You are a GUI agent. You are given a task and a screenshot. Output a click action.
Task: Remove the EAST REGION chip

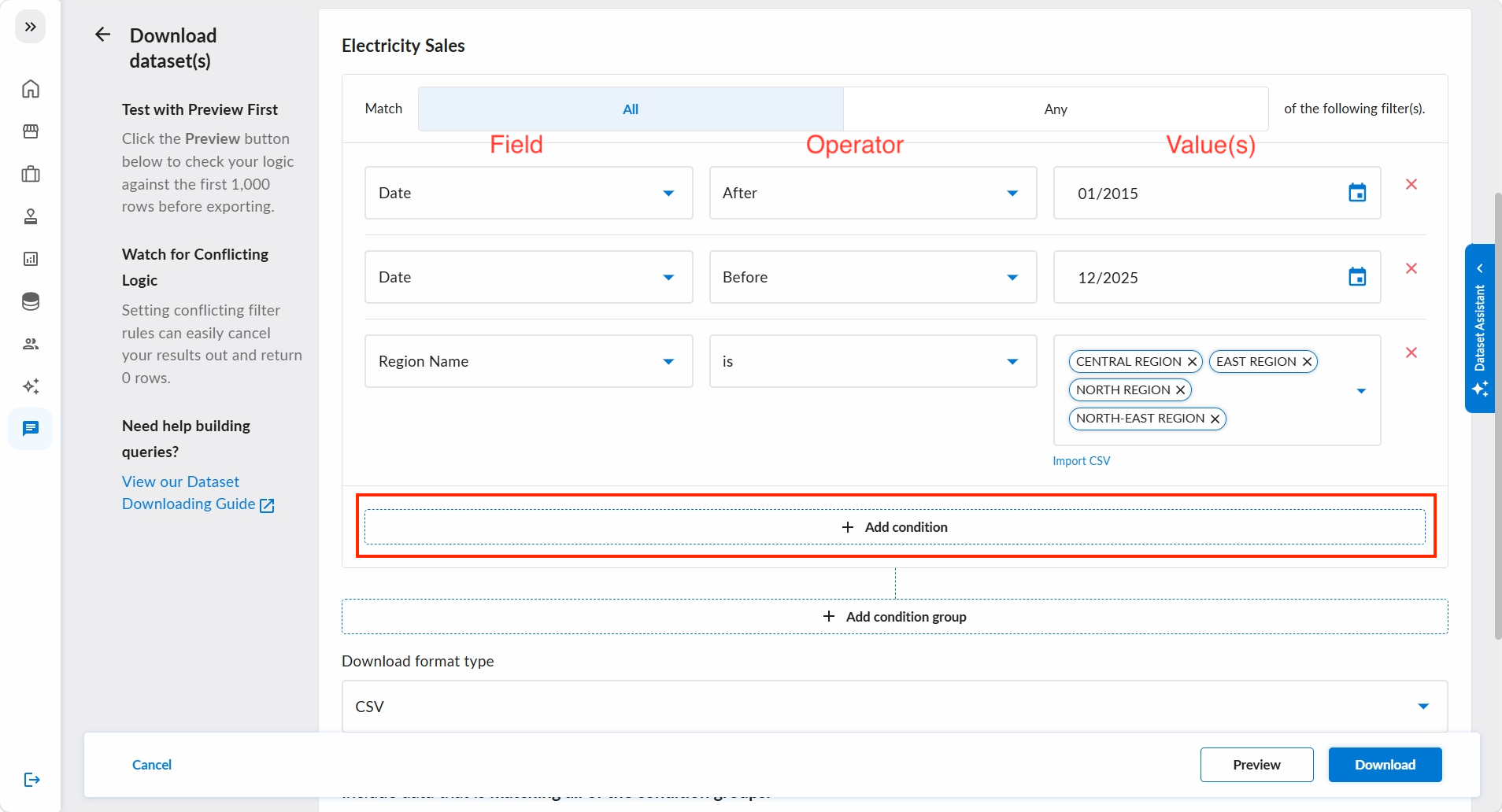(x=1307, y=362)
